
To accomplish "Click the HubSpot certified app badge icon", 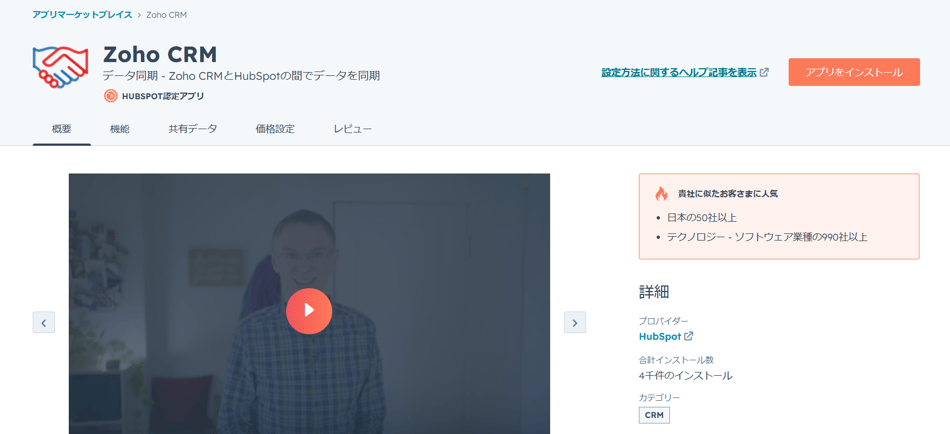I will pos(110,96).
